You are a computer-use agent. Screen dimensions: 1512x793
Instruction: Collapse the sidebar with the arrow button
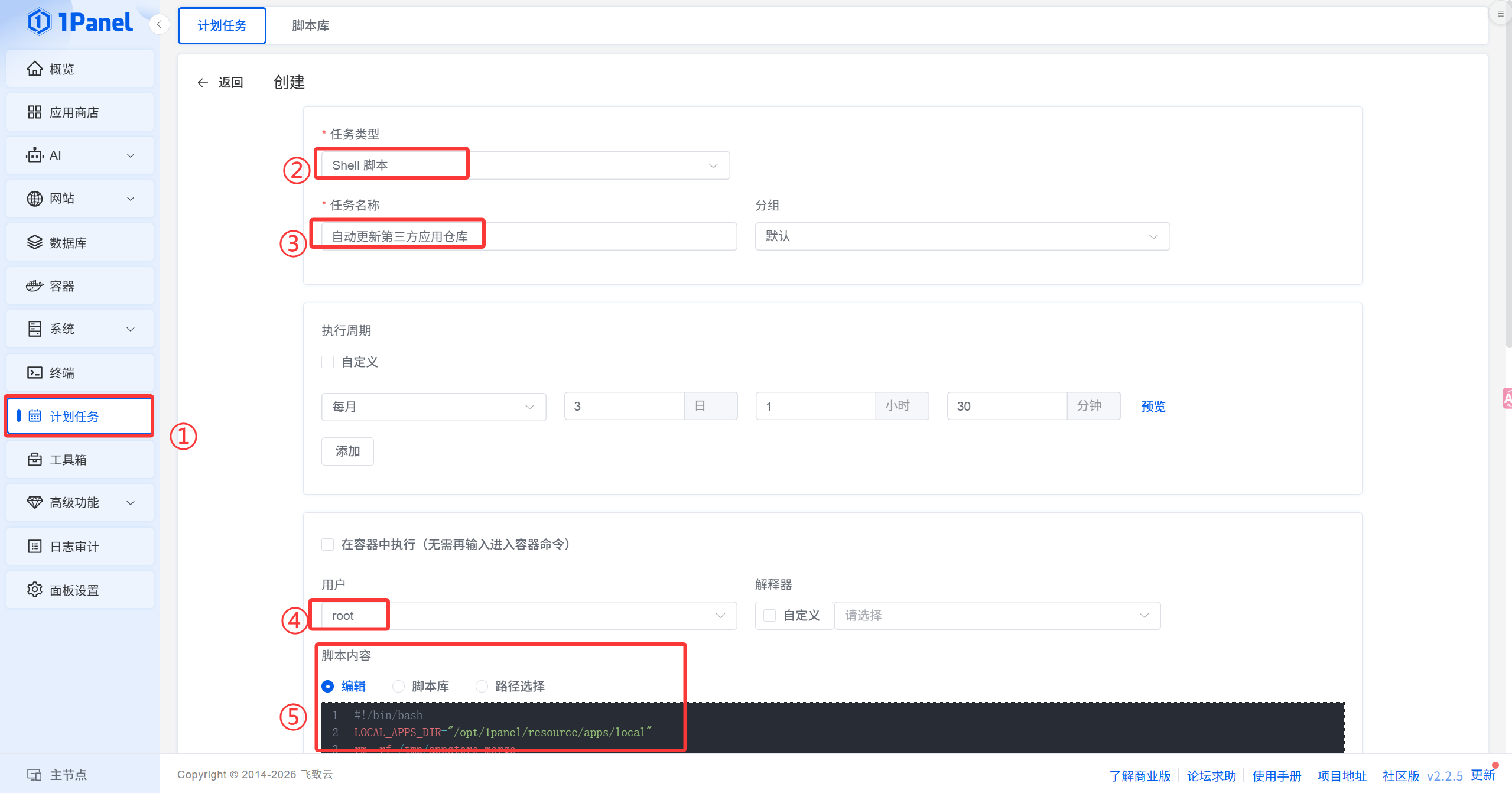click(159, 24)
